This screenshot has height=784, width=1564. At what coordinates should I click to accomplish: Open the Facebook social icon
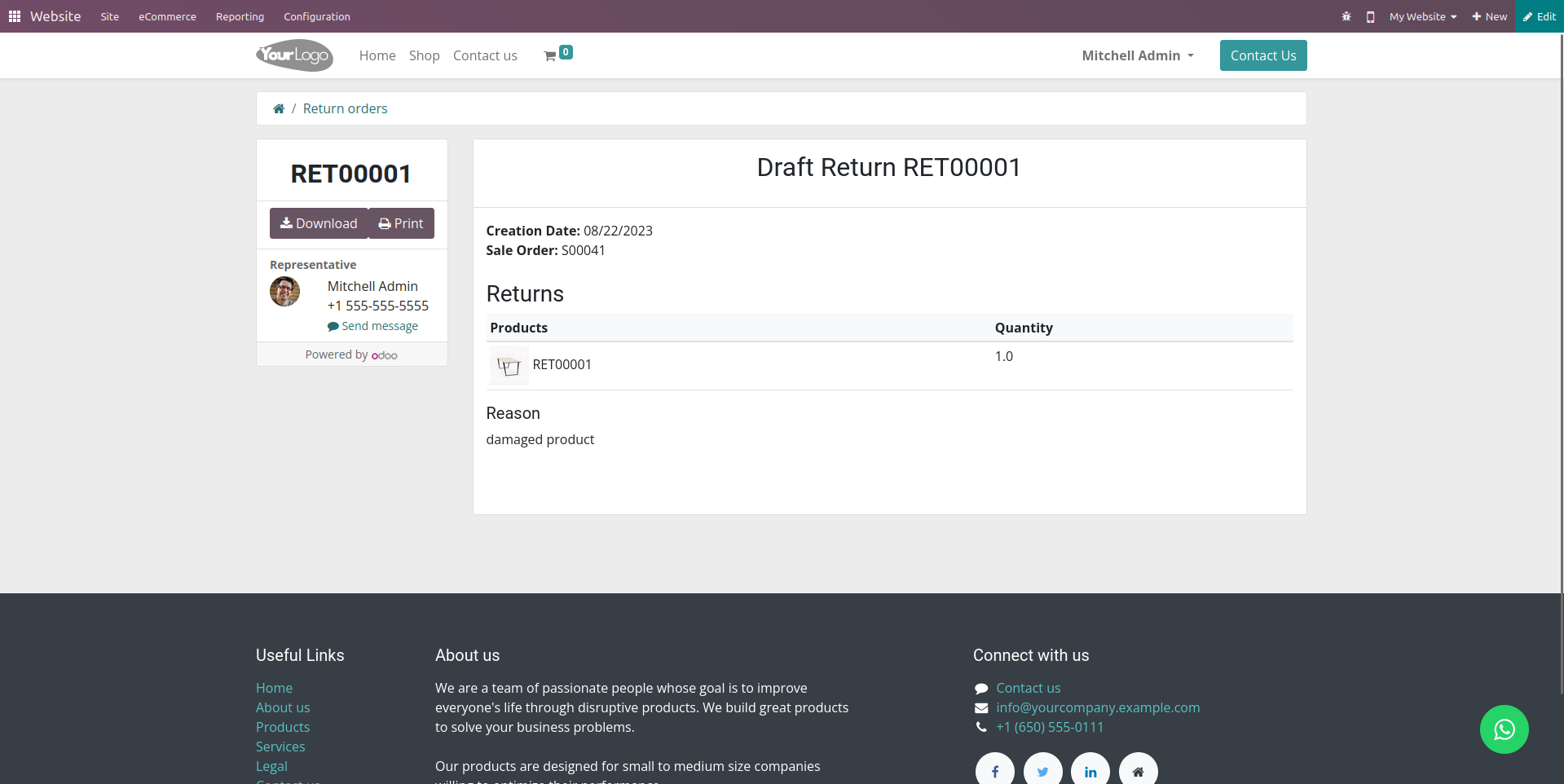pos(995,771)
